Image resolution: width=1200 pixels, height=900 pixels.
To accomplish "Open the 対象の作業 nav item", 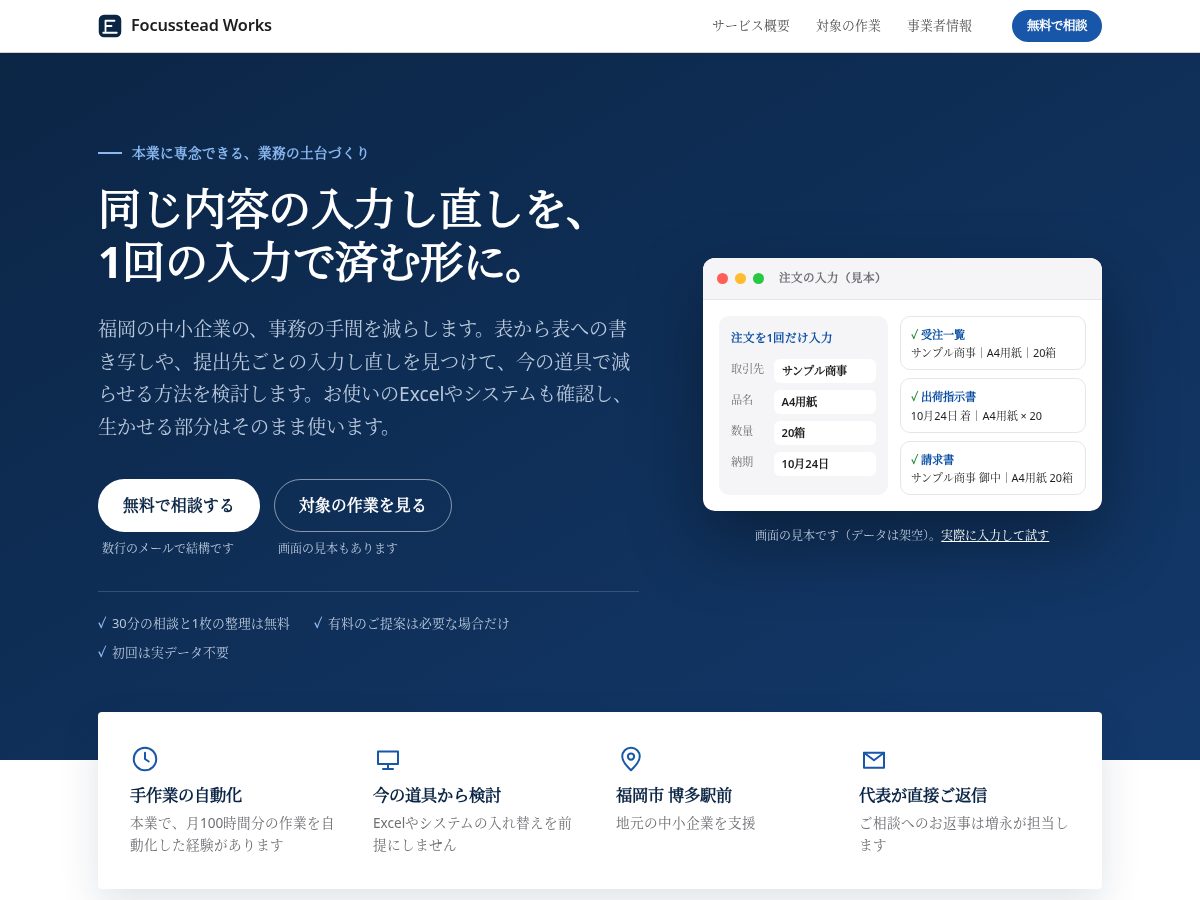I will (848, 26).
